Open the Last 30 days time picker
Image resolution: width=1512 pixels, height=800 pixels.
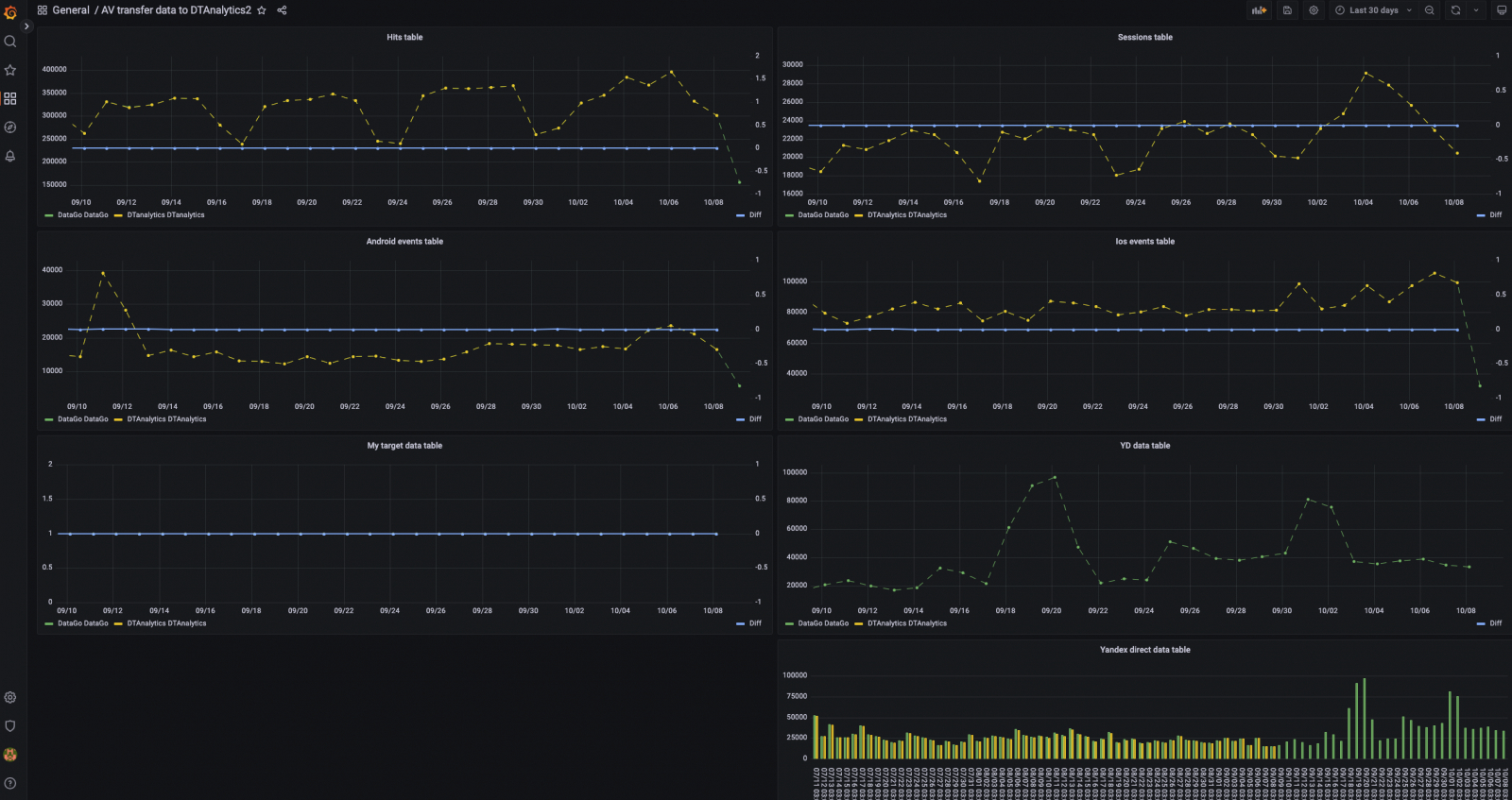1373,10
